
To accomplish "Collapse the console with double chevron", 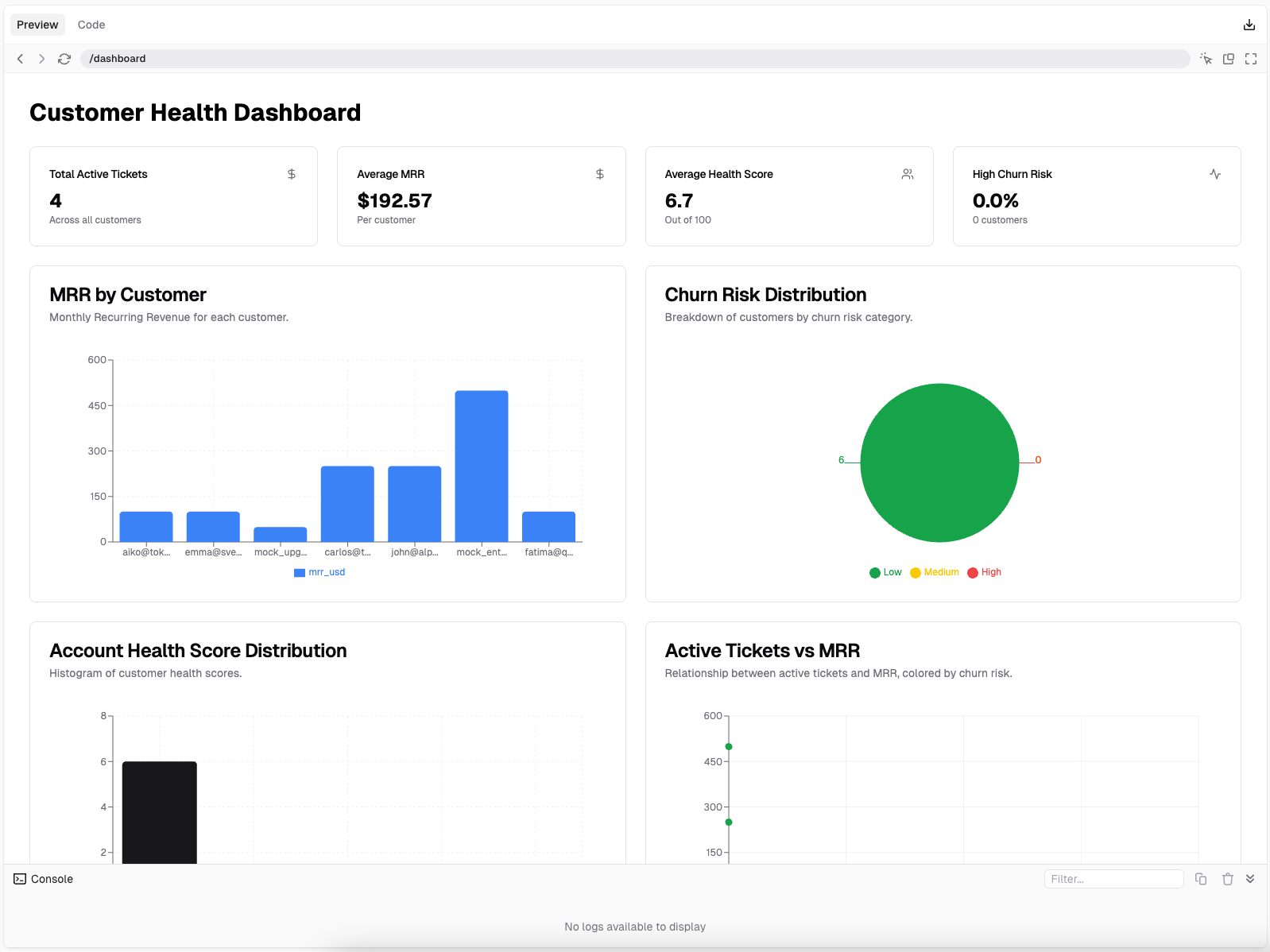I will click(x=1250, y=879).
